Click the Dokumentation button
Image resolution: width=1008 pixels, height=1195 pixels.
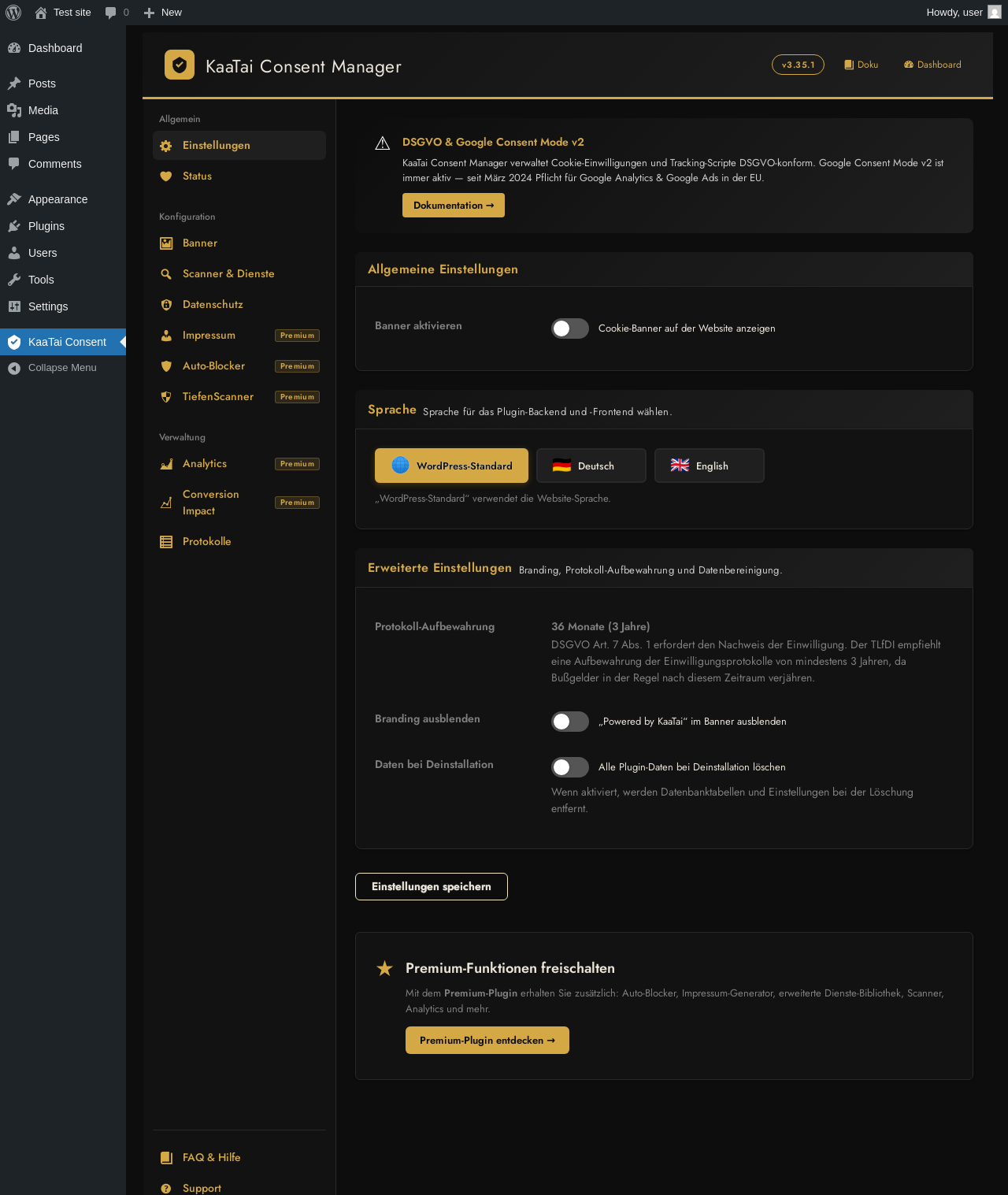454,206
